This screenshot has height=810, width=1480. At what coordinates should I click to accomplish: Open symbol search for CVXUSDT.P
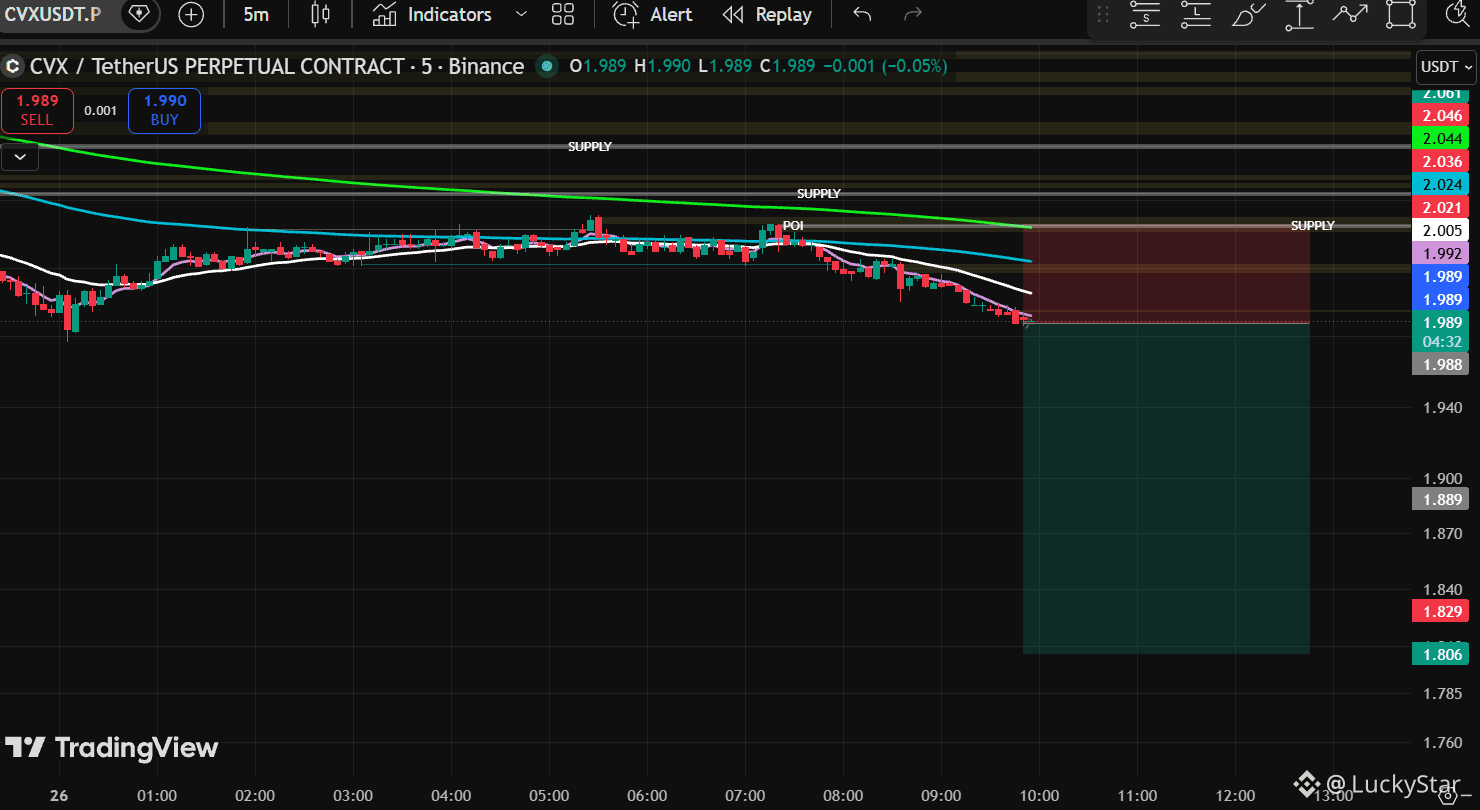(x=52, y=14)
